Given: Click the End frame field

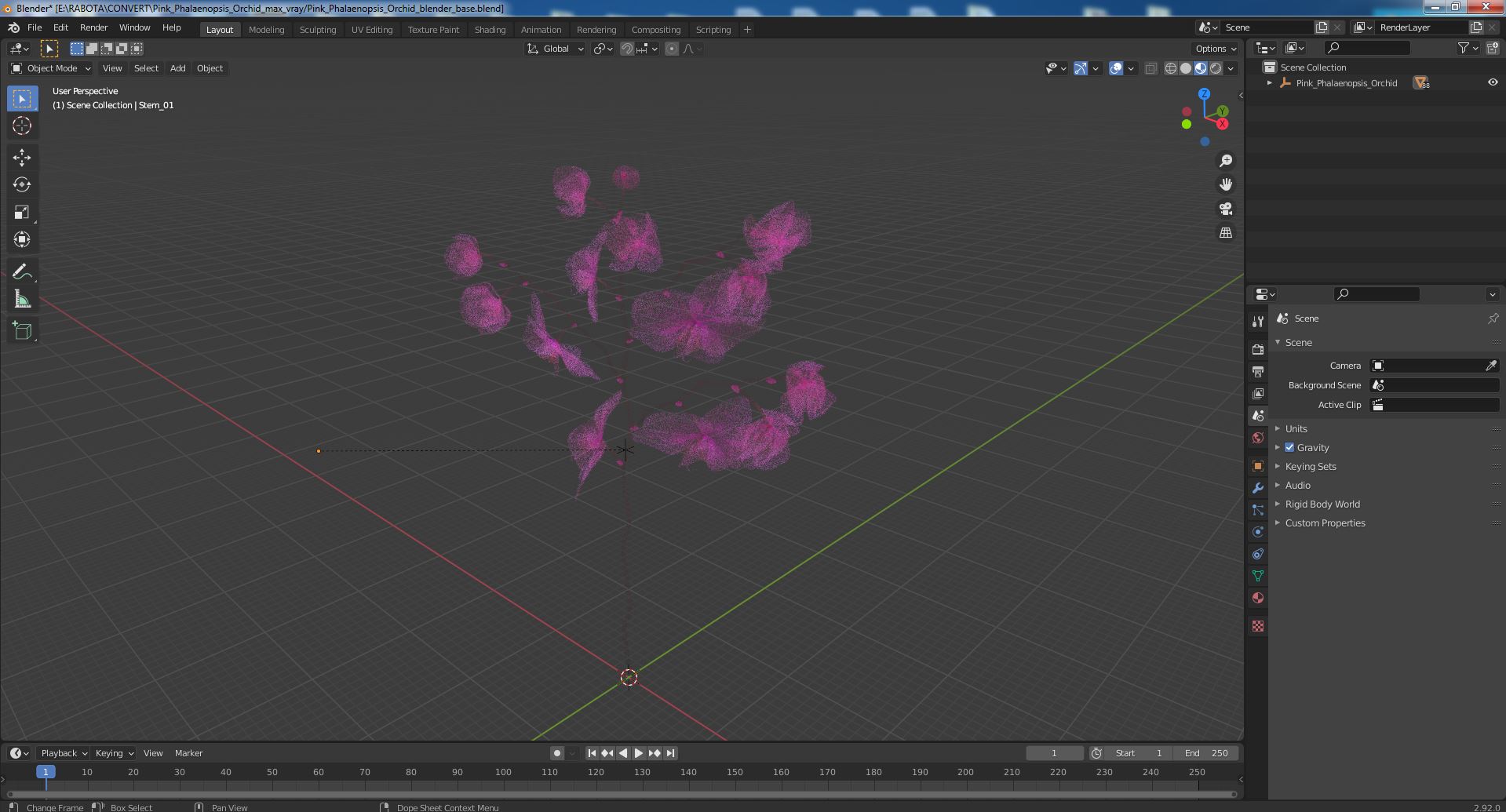Looking at the screenshot, I should click(x=1206, y=753).
